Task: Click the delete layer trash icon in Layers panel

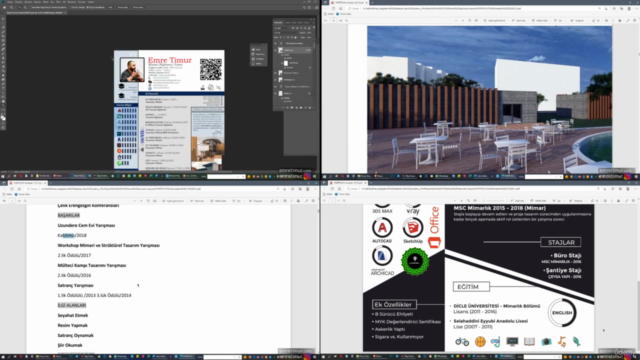Action: pyautogui.click(x=310, y=108)
